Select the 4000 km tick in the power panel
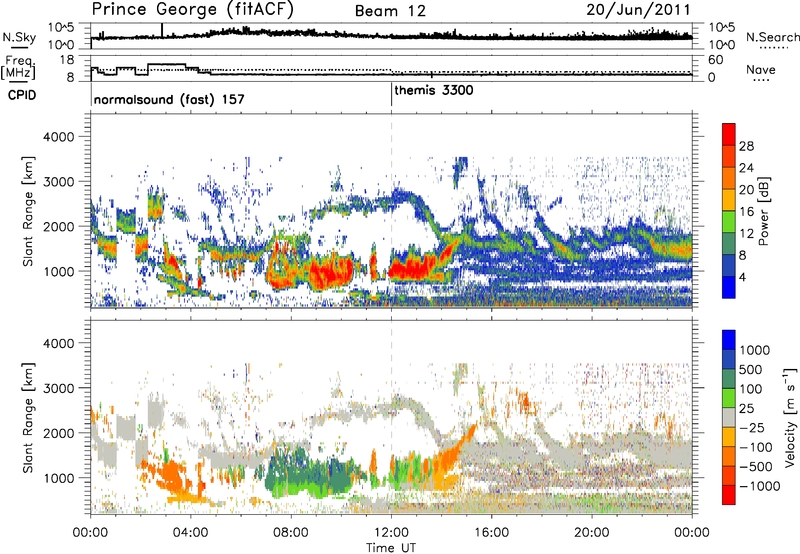800x554 pixels. pos(58,137)
